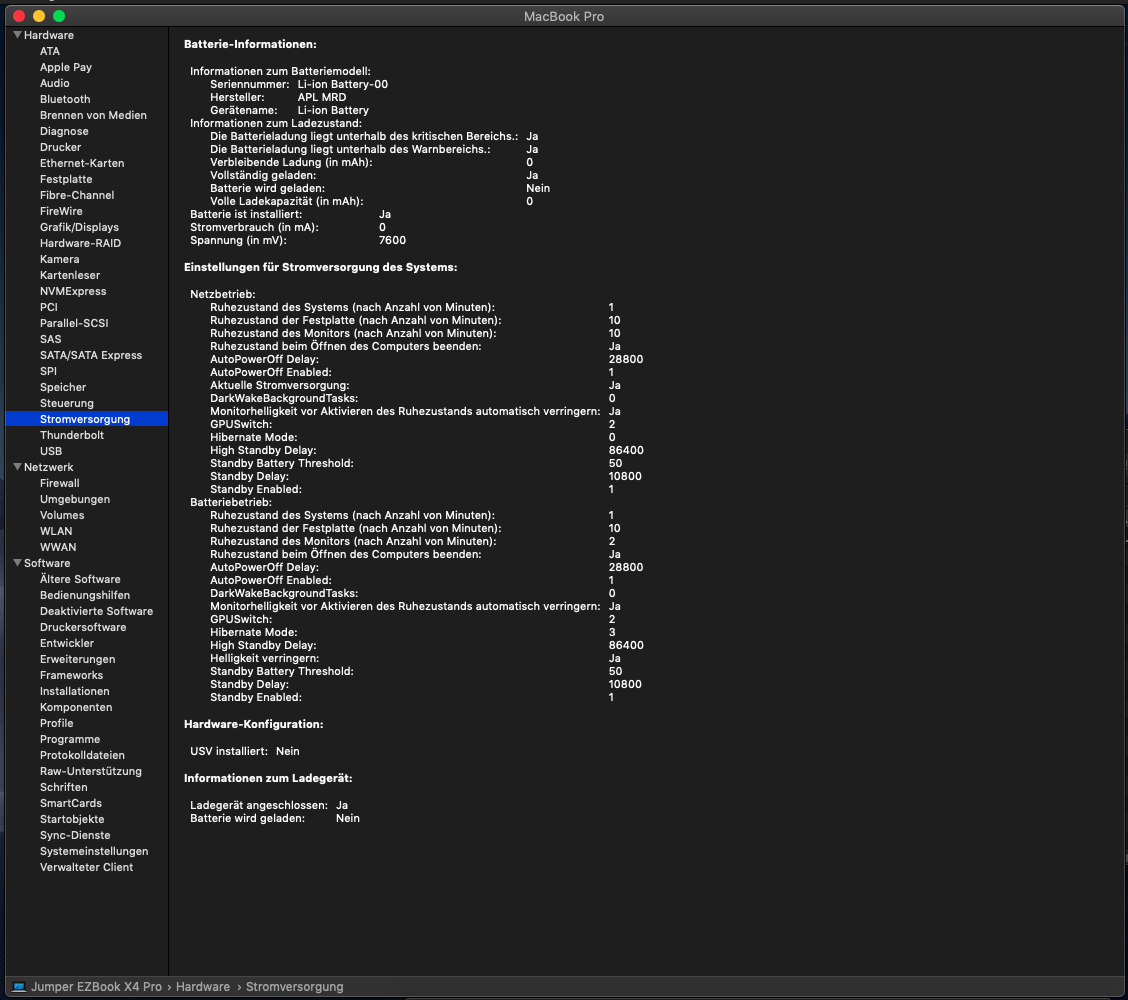The width and height of the screenshot is (1128, 1000).
Task: Select SPI in the sidebar
Action: pos(48,371)
